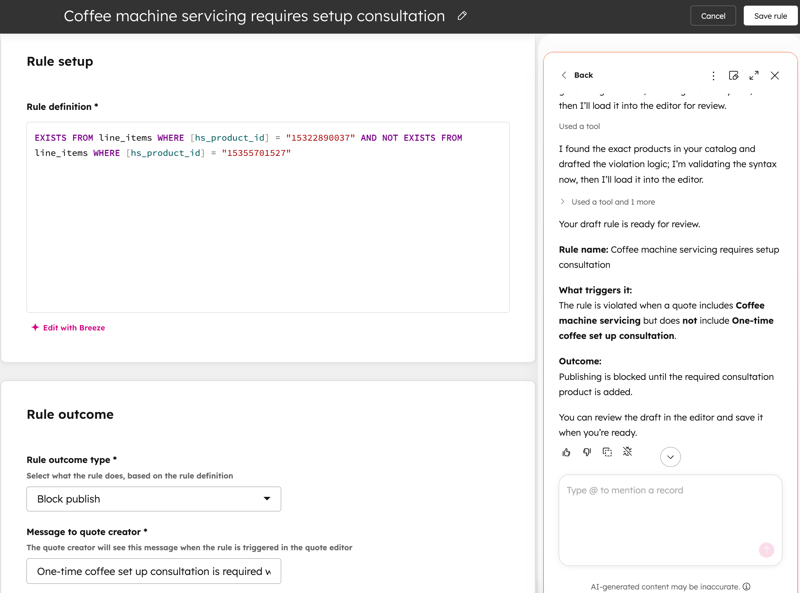Open the AI content info tooltip icon
The width and height of the screenshot is (800, 593).
click(746, 587)
